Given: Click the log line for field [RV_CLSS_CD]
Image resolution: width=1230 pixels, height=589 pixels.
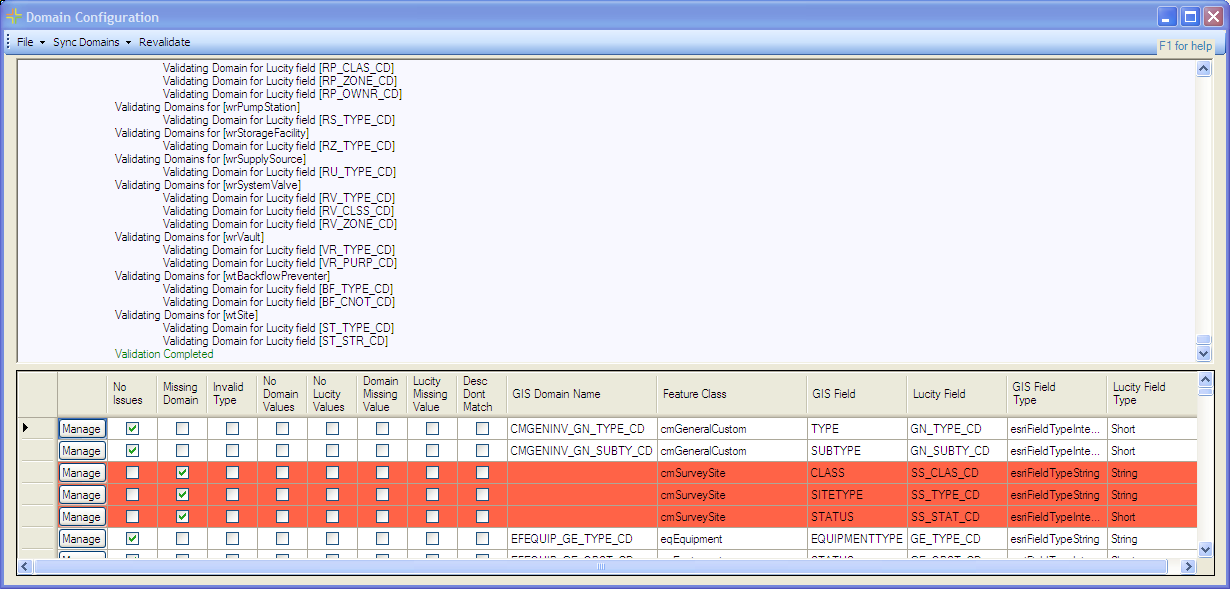Looking at the screenshot, I should coord(278,211).
